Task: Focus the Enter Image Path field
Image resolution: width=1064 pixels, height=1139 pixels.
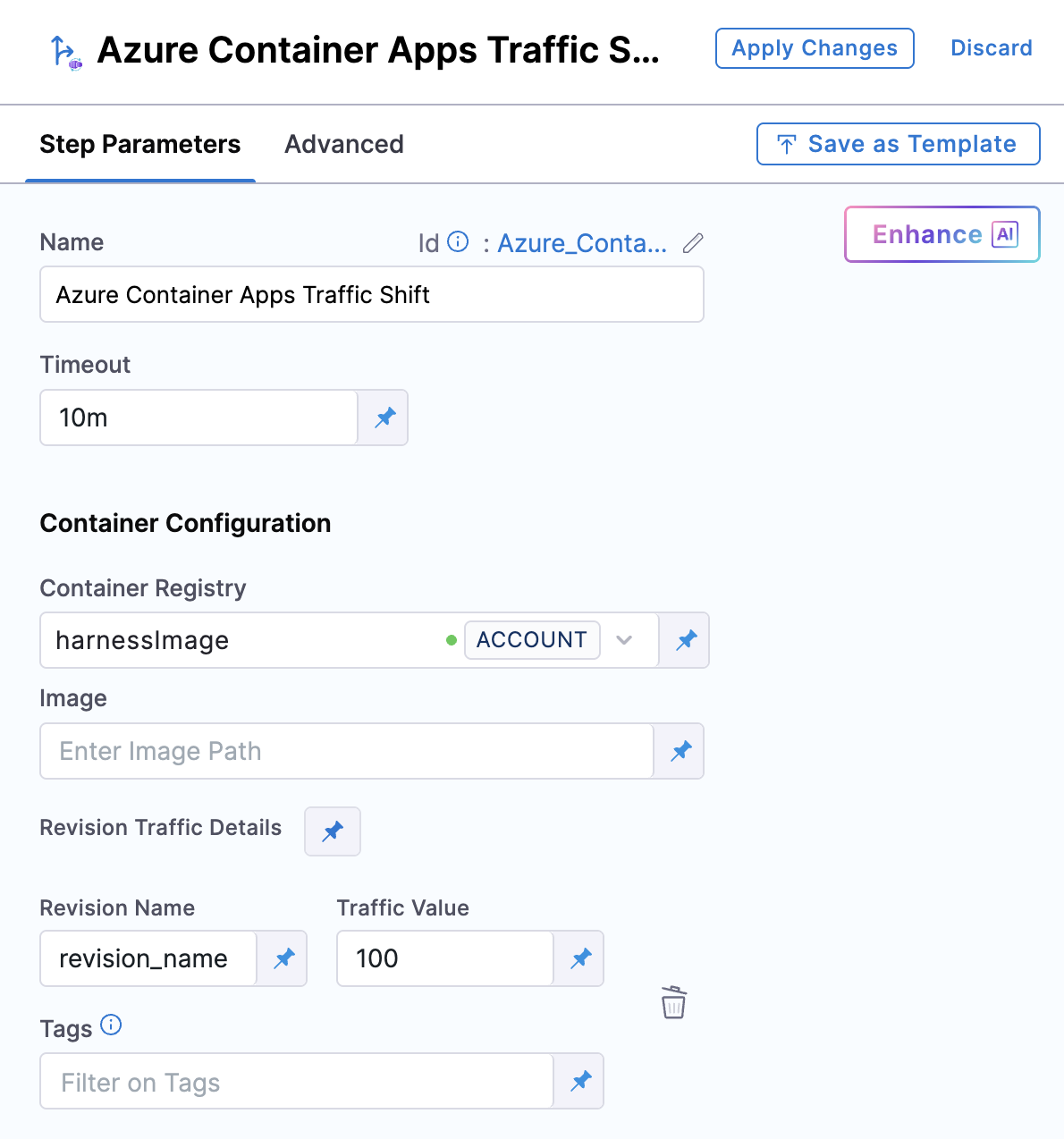Action: coord(347,751)
